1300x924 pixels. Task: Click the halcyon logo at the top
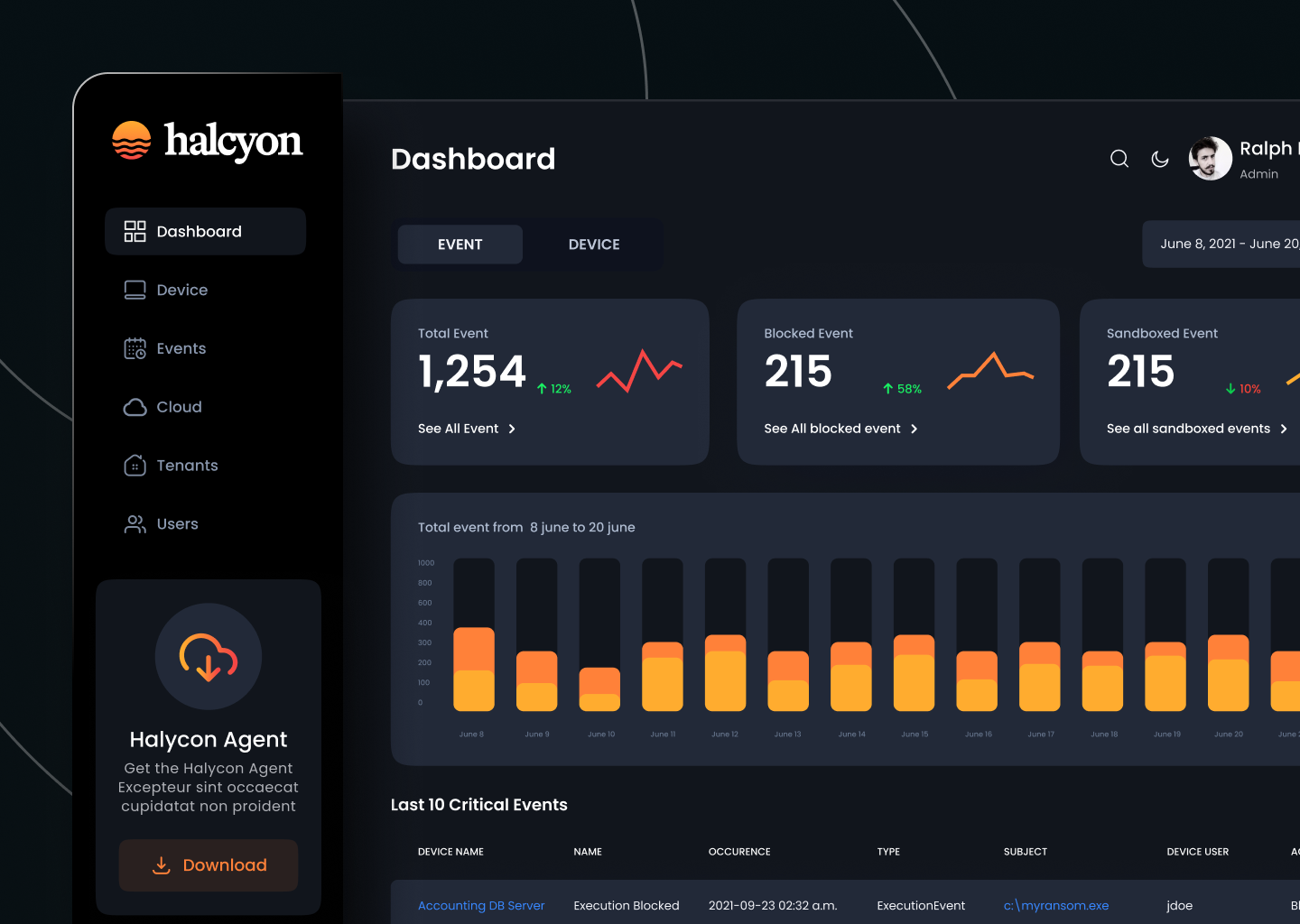tap(207, 141)
